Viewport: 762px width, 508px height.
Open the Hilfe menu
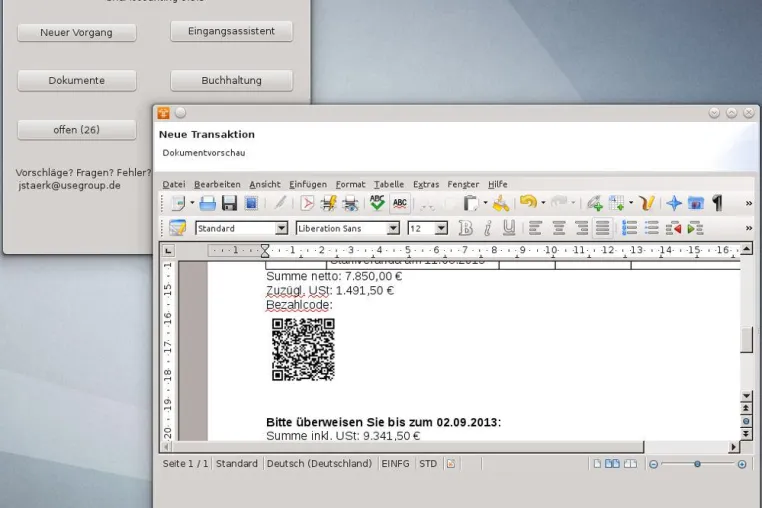498,184
